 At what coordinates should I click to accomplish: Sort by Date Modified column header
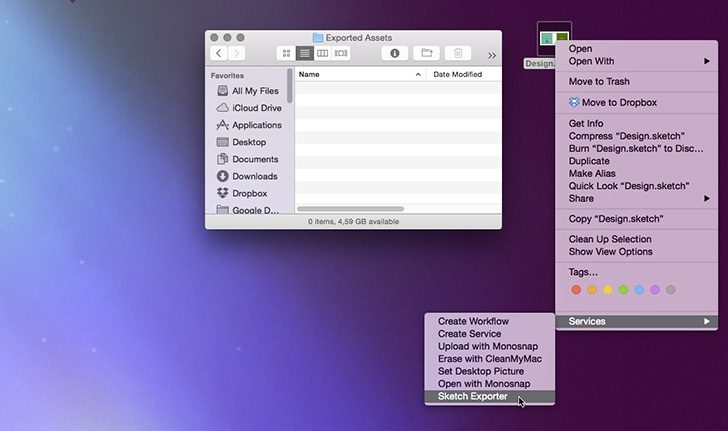(457, 74)
